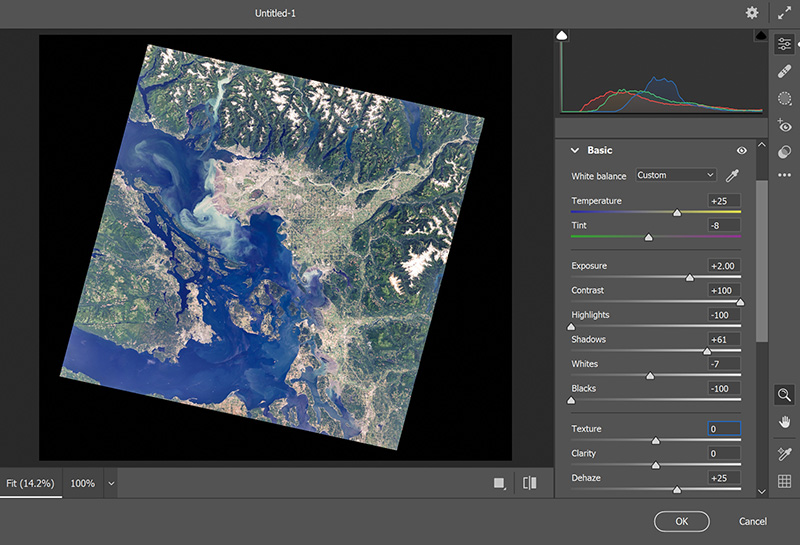Viewport: 800px width, 545px height.
Task: Toggle the grid overlay
Action: click(x=785, y=482)
